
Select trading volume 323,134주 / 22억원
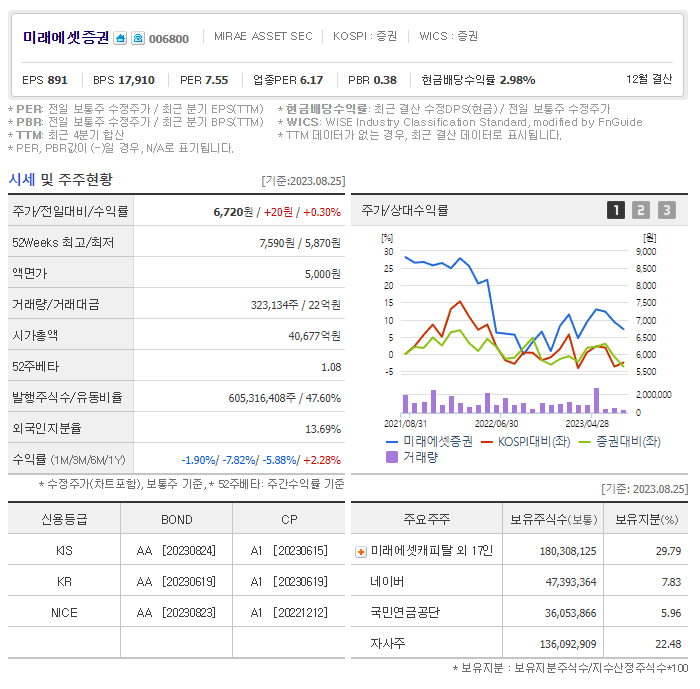(296, 305)
